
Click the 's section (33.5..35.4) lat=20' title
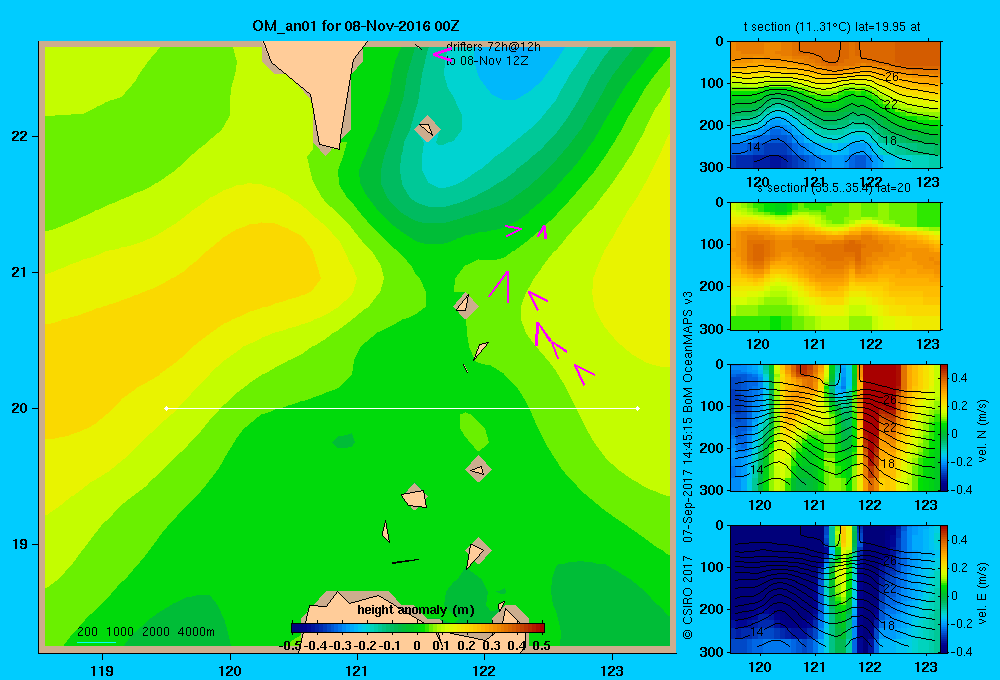point(834,188)
